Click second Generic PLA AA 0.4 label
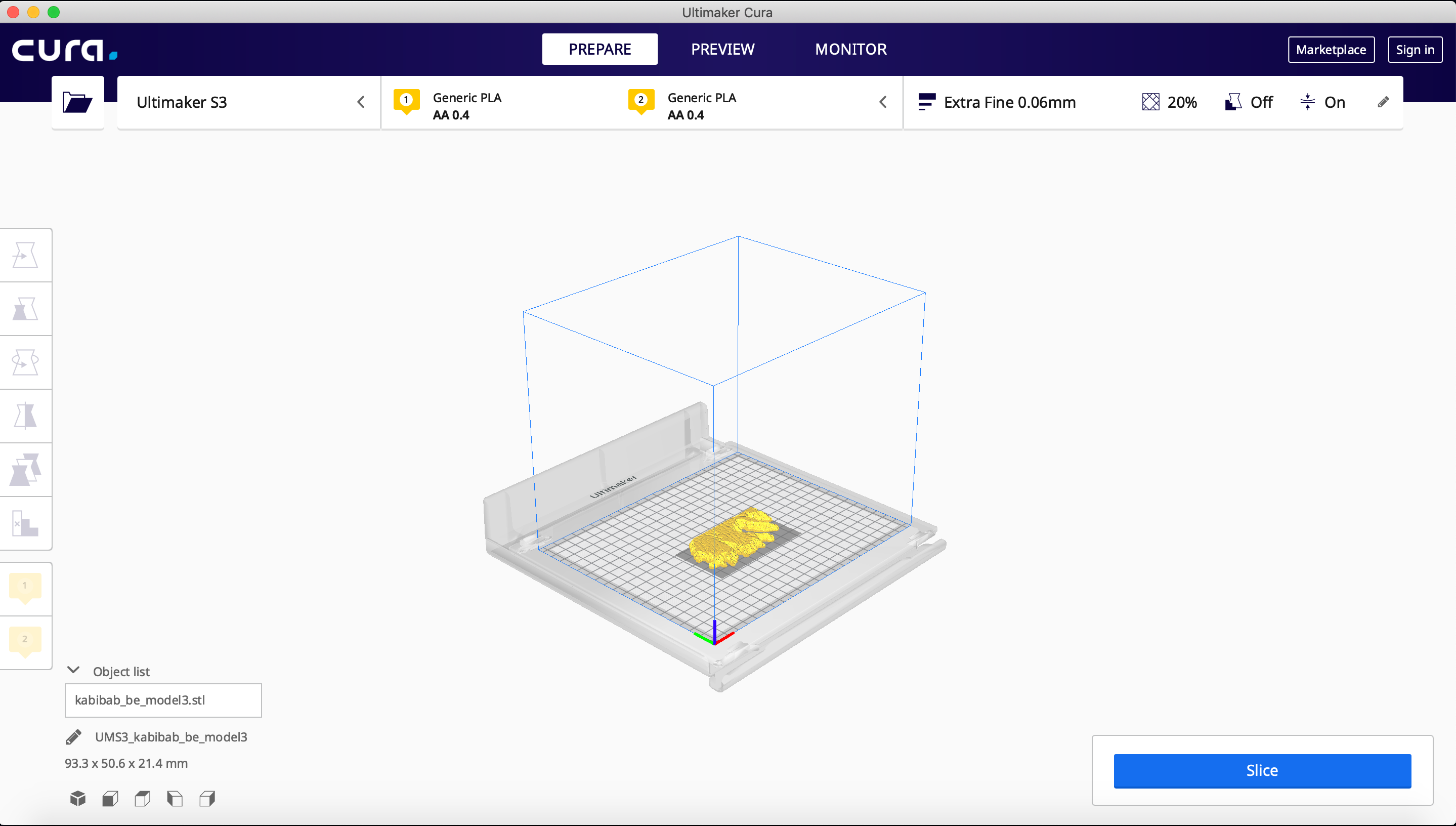 pyautogui.click(x=702, y=106)
